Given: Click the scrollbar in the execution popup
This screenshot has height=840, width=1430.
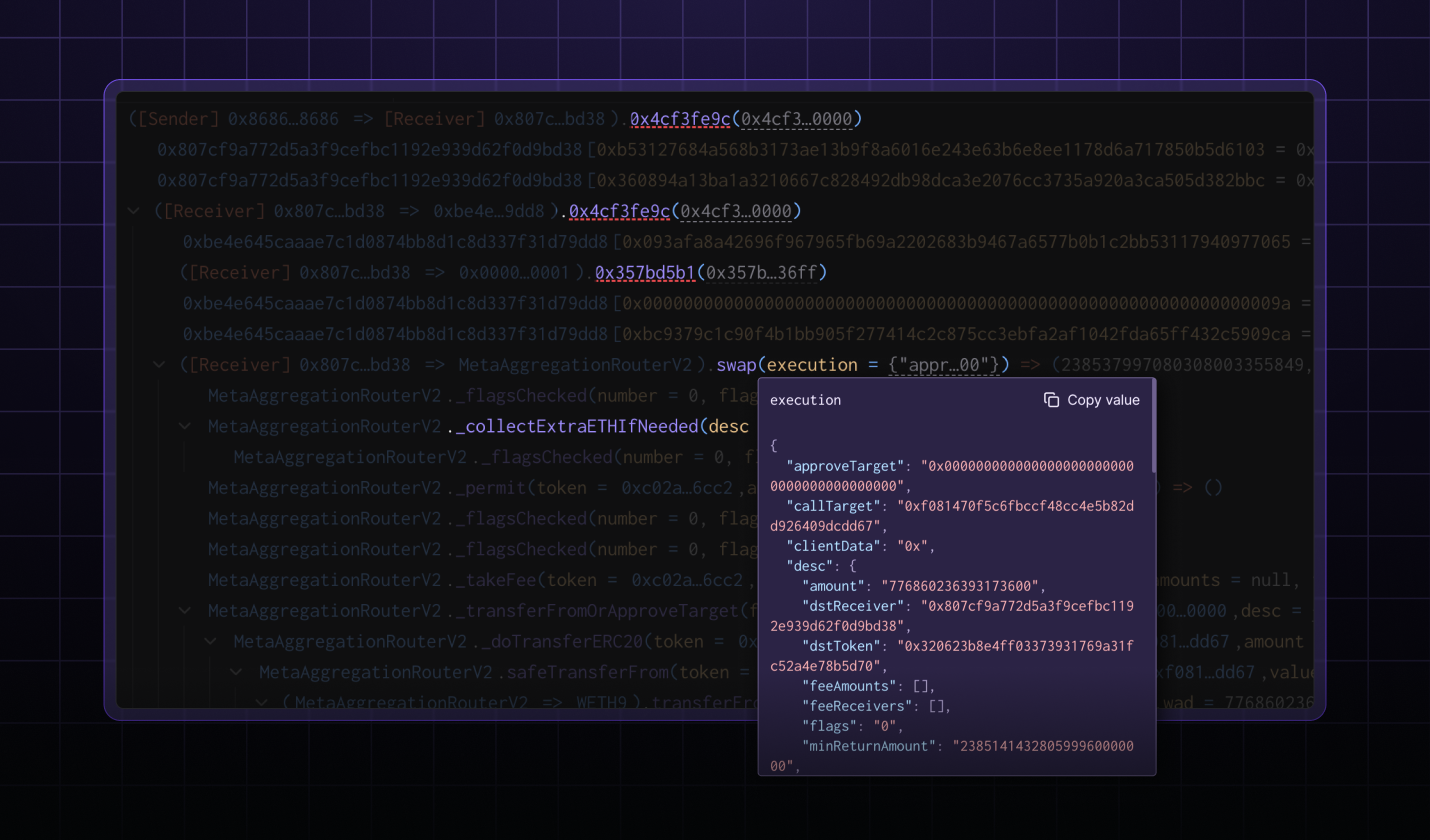Looking at the screenshot, I should pyautogui.click(x=1153, y=427).
